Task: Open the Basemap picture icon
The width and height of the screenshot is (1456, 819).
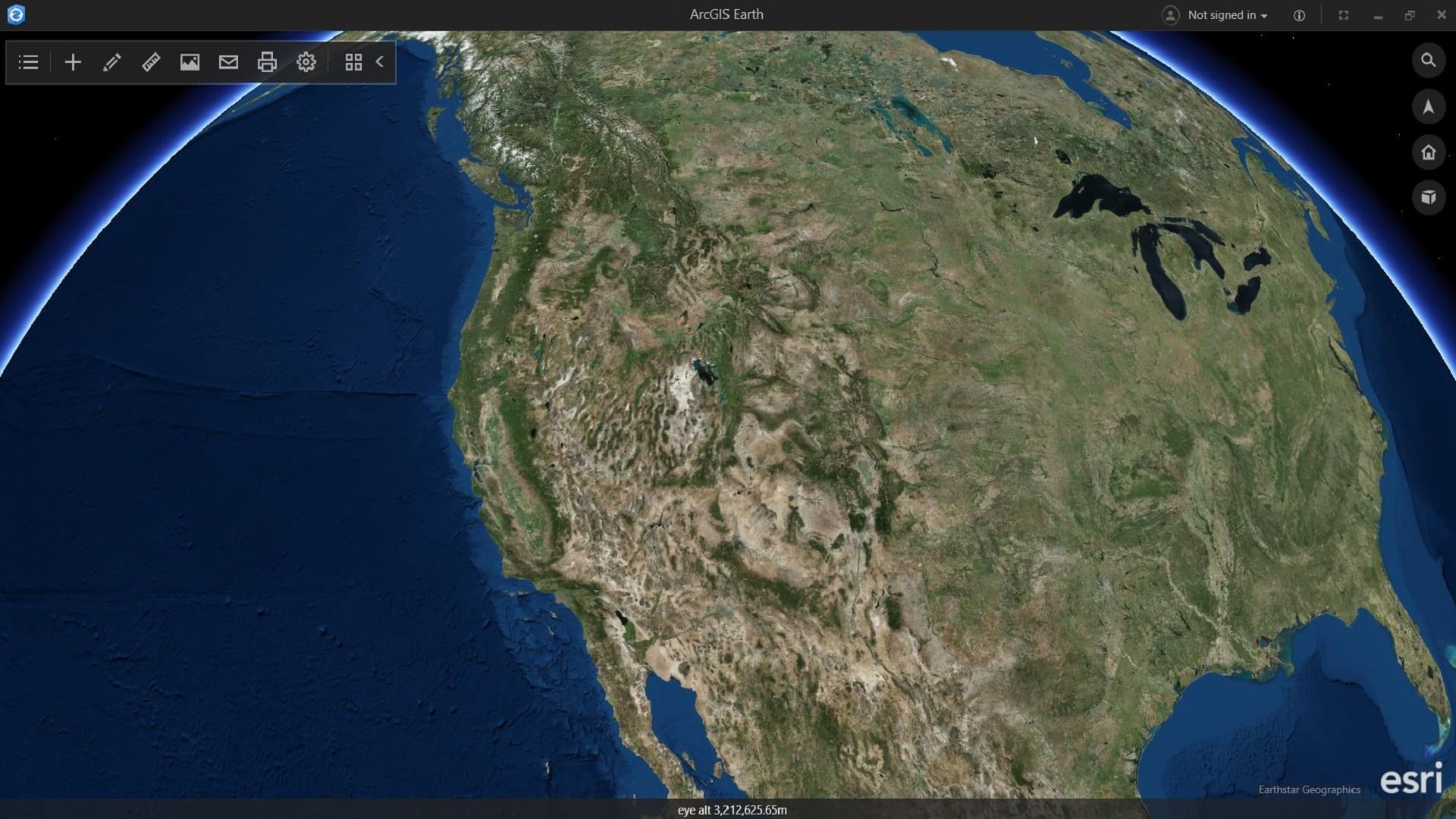Action: pos(190,62)
